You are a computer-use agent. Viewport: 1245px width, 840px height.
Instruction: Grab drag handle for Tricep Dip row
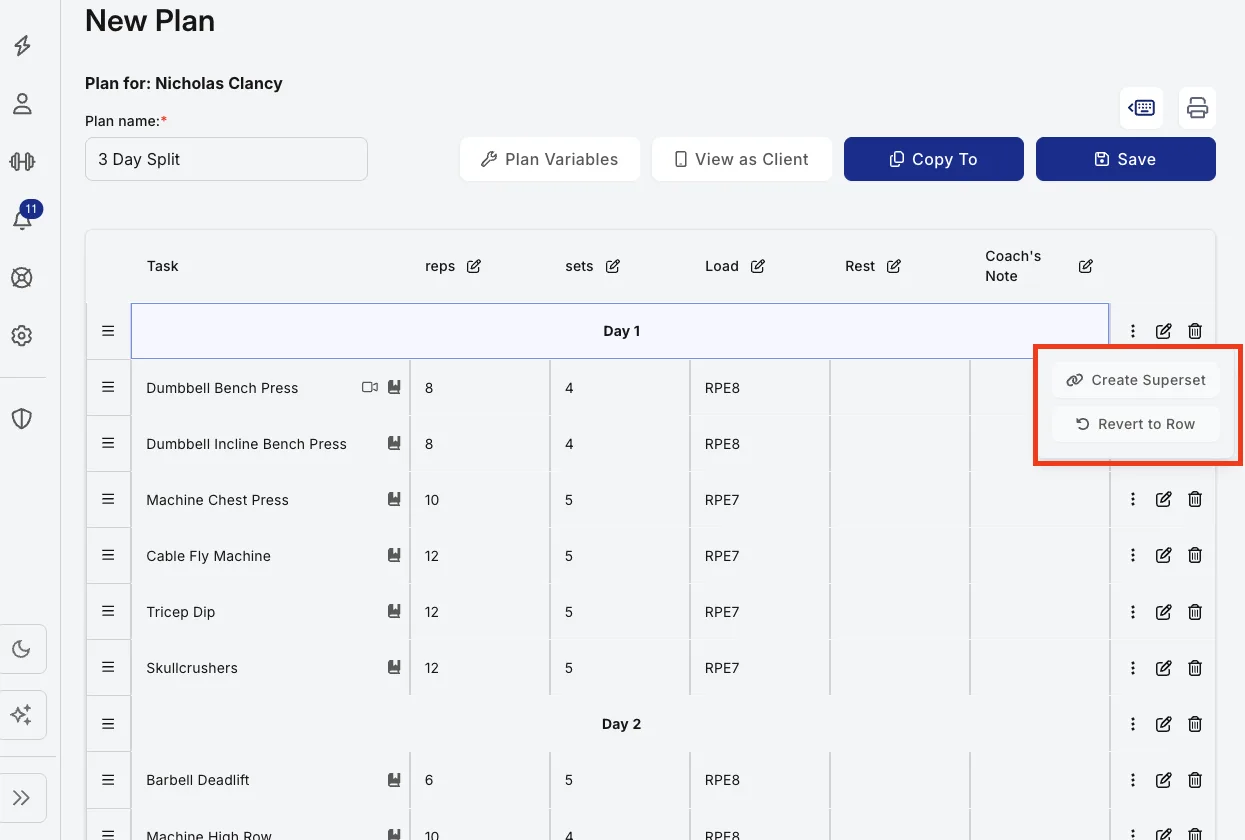pyautogui.click(x=108, y=611)
